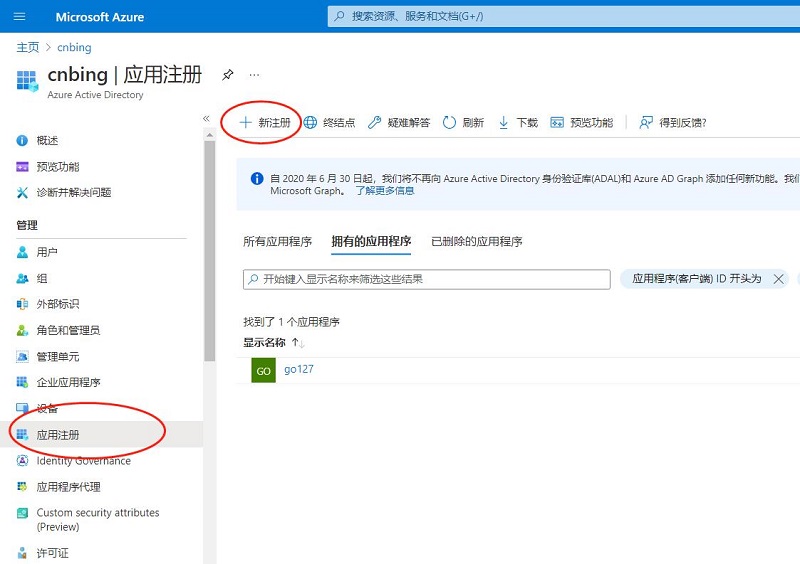Click the 管理单元 icon
This screenshot has width=800, height=564.
coord(22,356)
